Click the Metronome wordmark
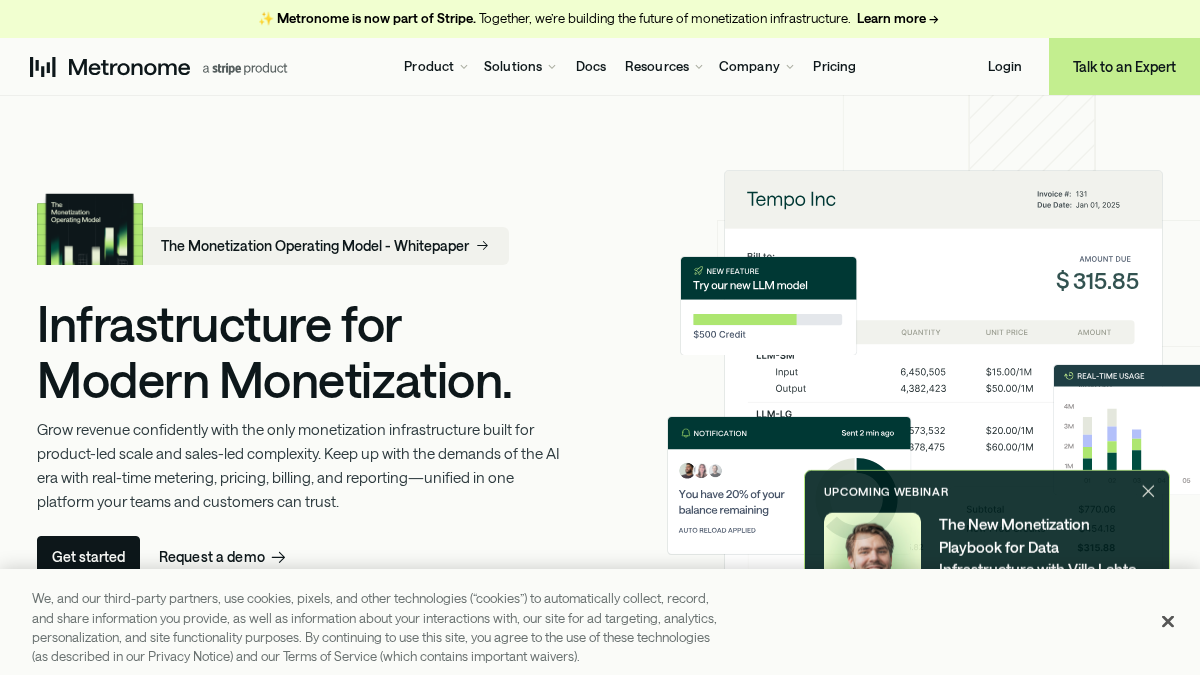Screen dimensions: 1200x675 [x=129, y=67]
